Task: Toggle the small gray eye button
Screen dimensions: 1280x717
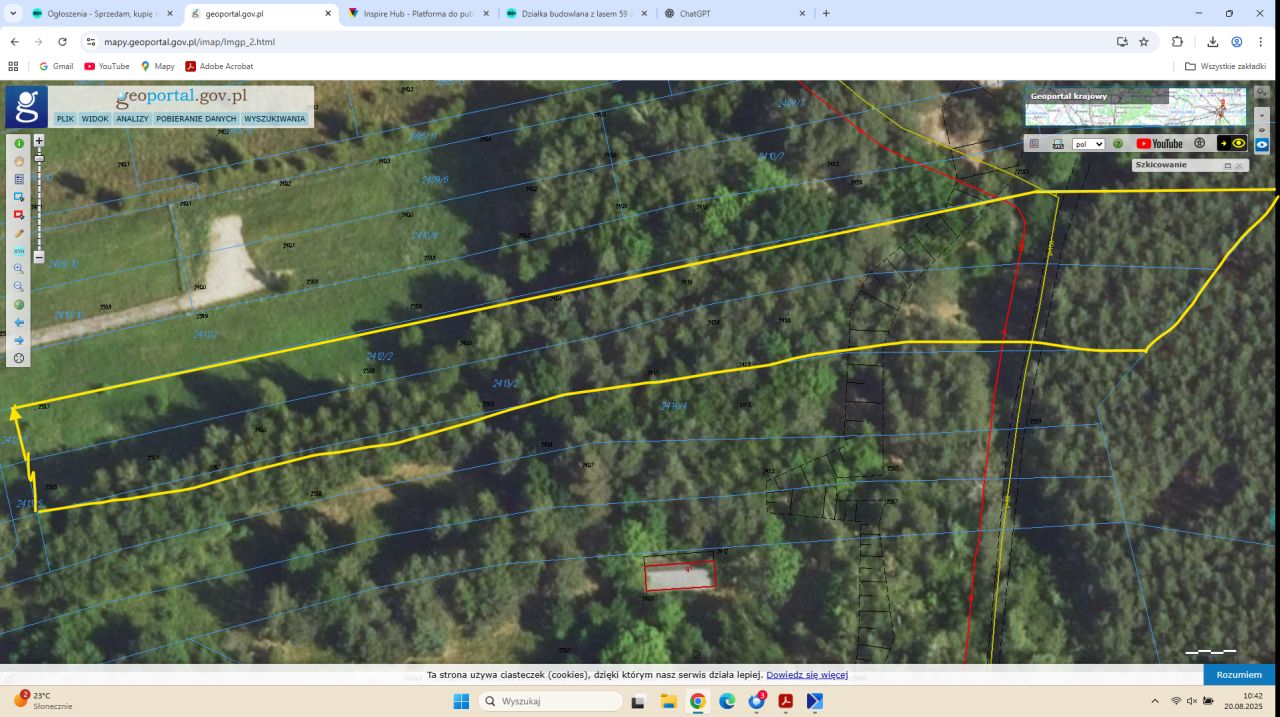Action: 1262,130
